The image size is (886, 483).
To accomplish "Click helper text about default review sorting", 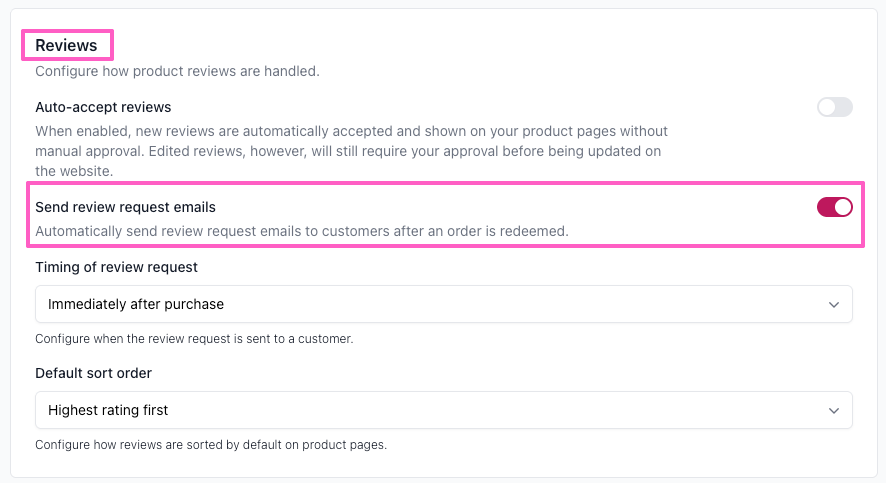I will [210, 445].
